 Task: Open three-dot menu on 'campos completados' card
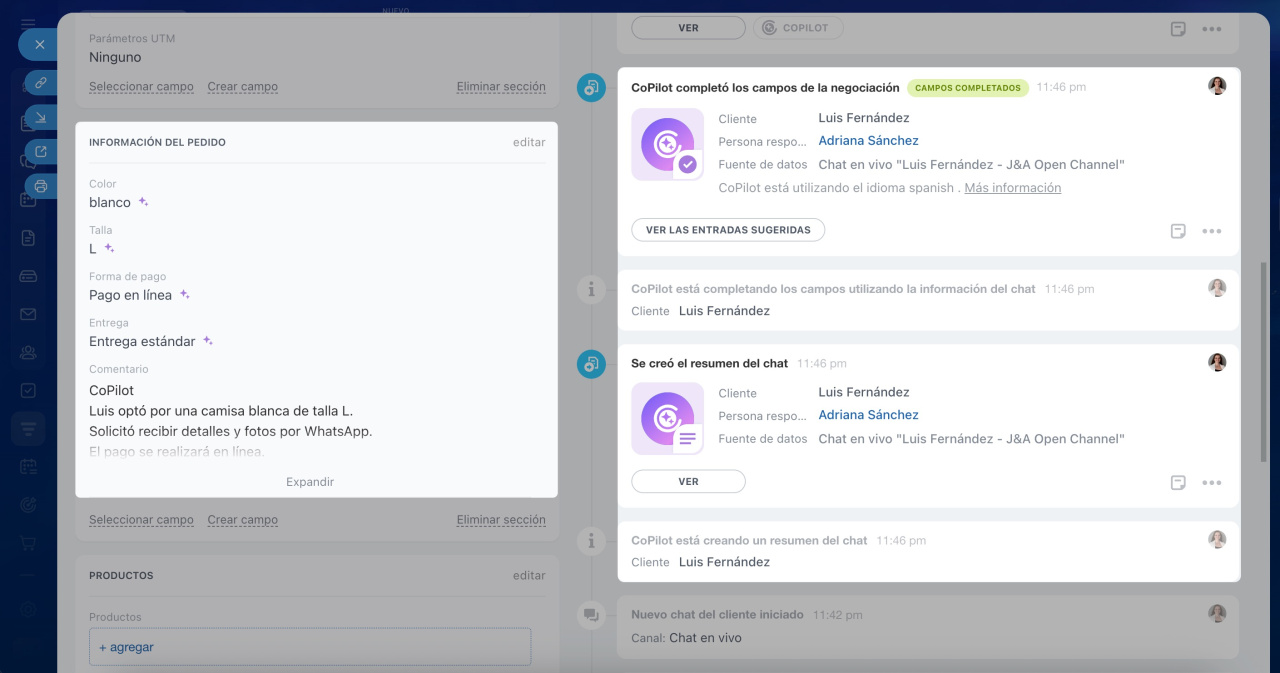(1211, 231)
